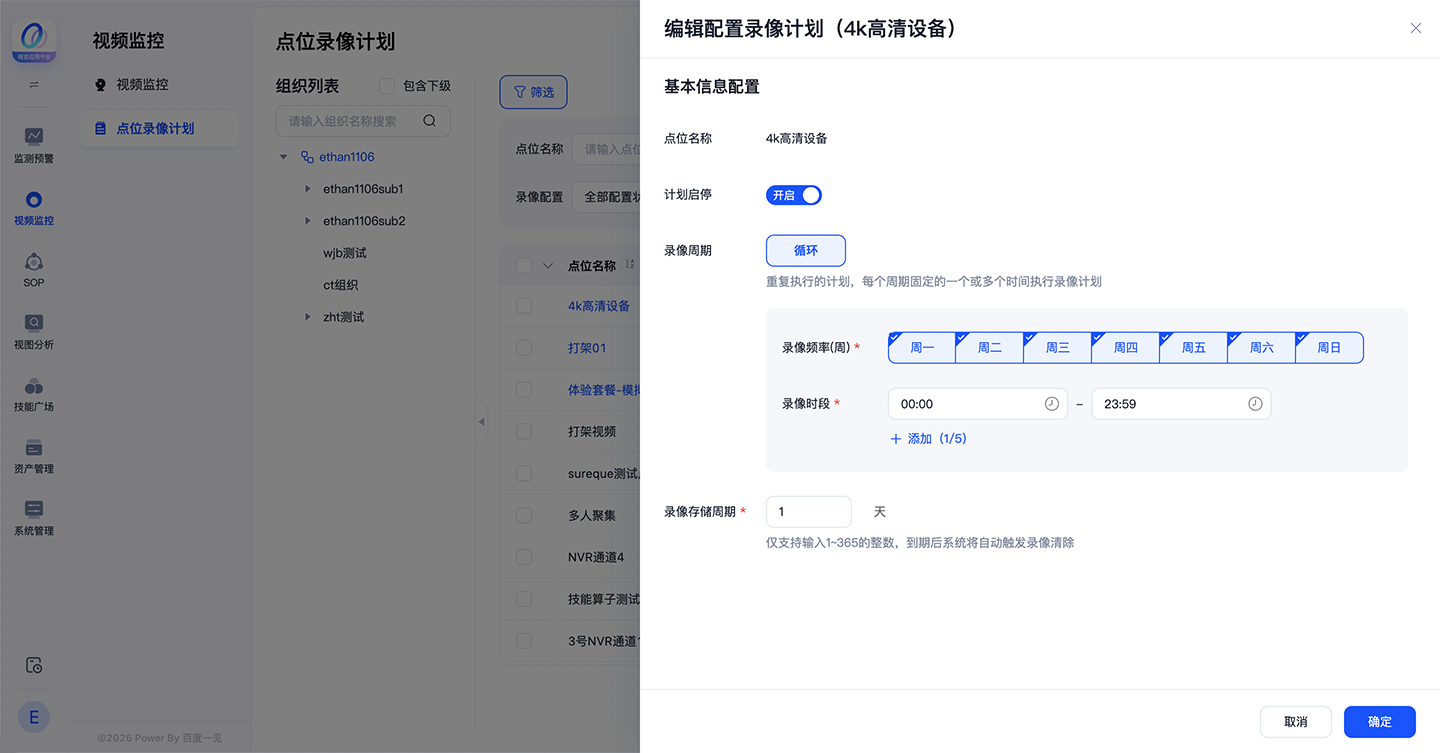Toggle 周六 recording day
1440x753 pixels.
pos(1262,347)
